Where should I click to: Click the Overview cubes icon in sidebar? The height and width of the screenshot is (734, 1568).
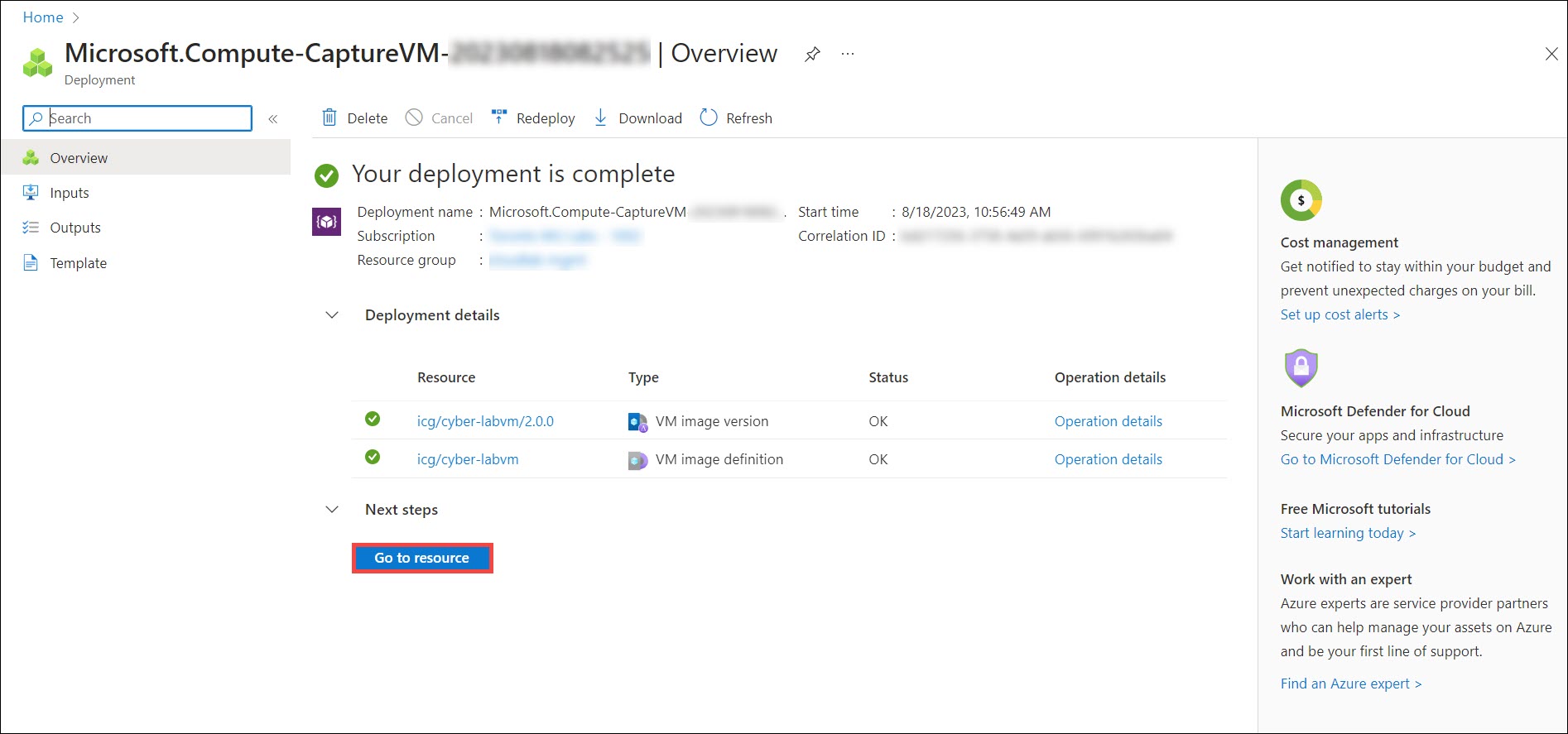(31, 157)
